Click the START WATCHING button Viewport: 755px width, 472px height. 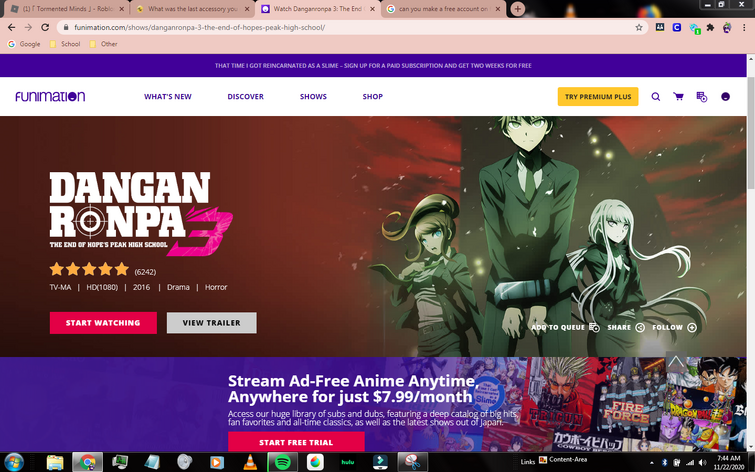(103, 323)
